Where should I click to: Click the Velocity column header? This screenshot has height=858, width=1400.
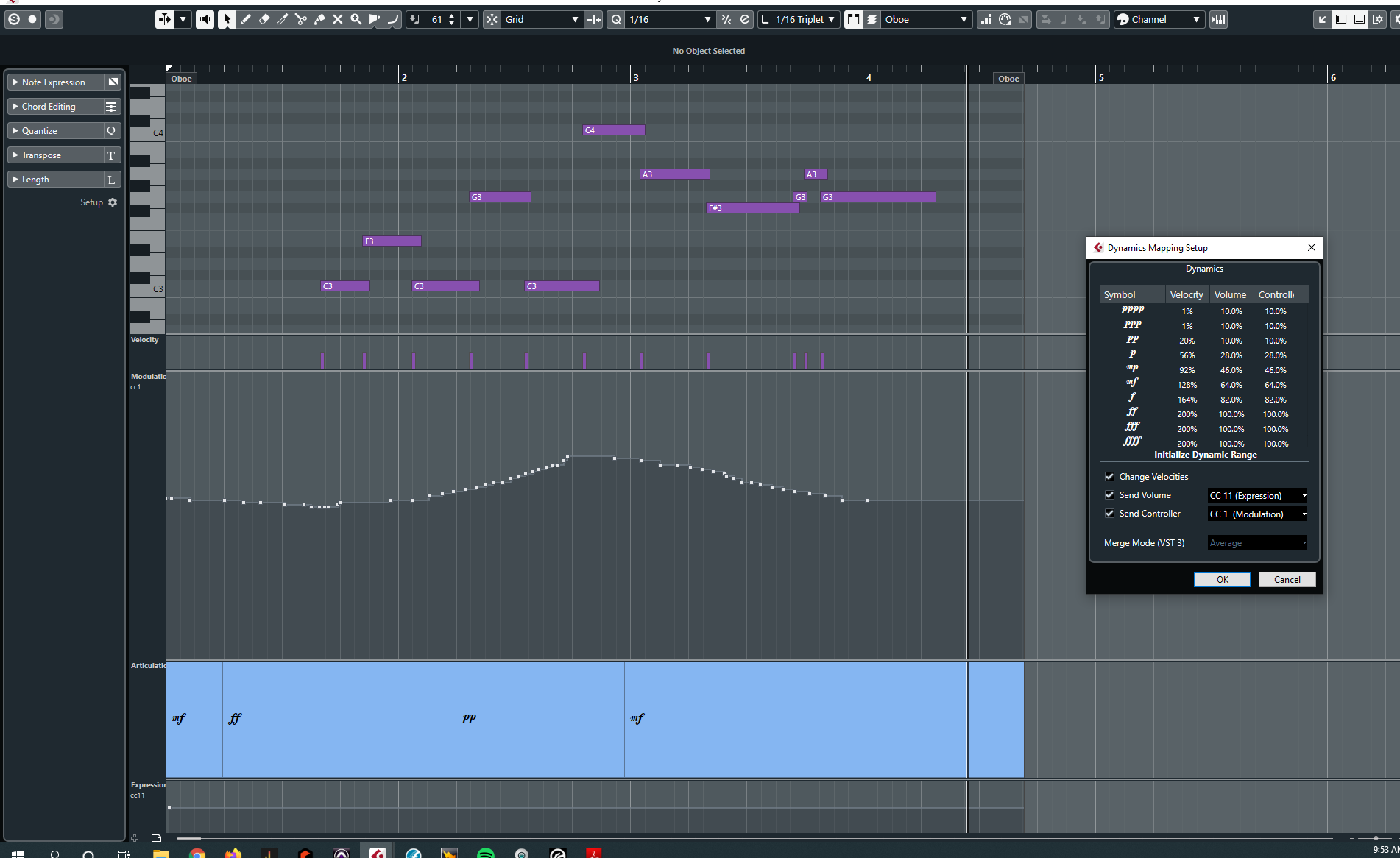coord(1187,294)
